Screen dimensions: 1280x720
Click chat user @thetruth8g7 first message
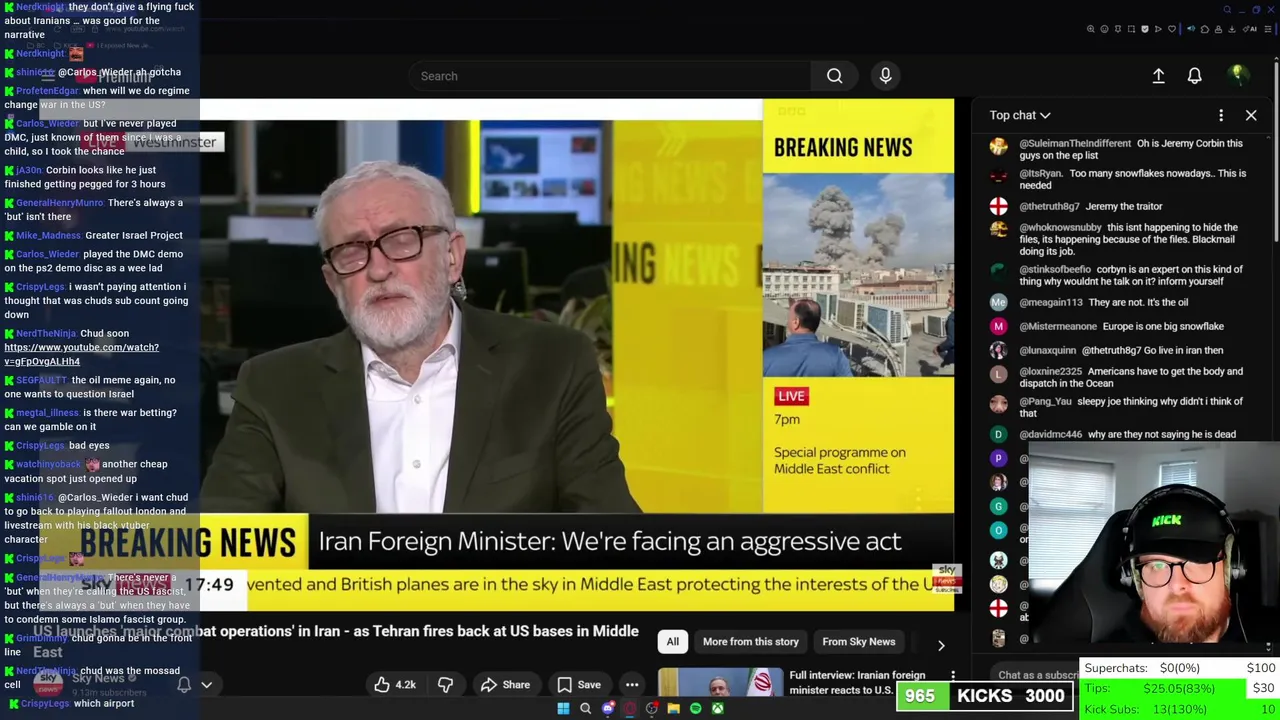pyautogui.click(x=1050, y=206)
